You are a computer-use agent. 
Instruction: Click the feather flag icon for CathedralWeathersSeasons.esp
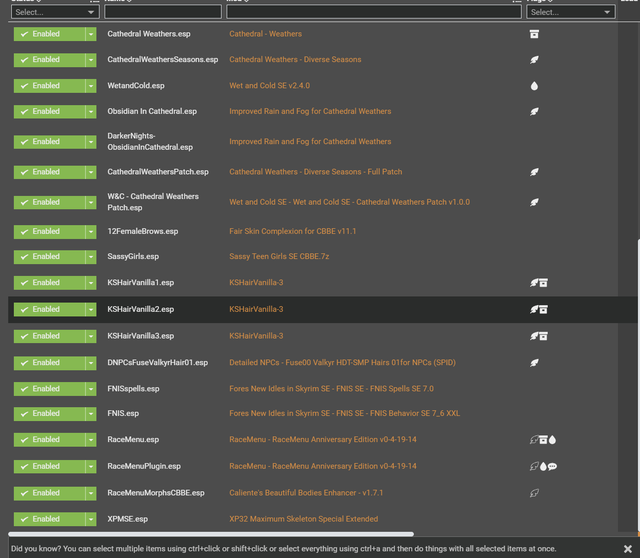click(x=534, y=60)
